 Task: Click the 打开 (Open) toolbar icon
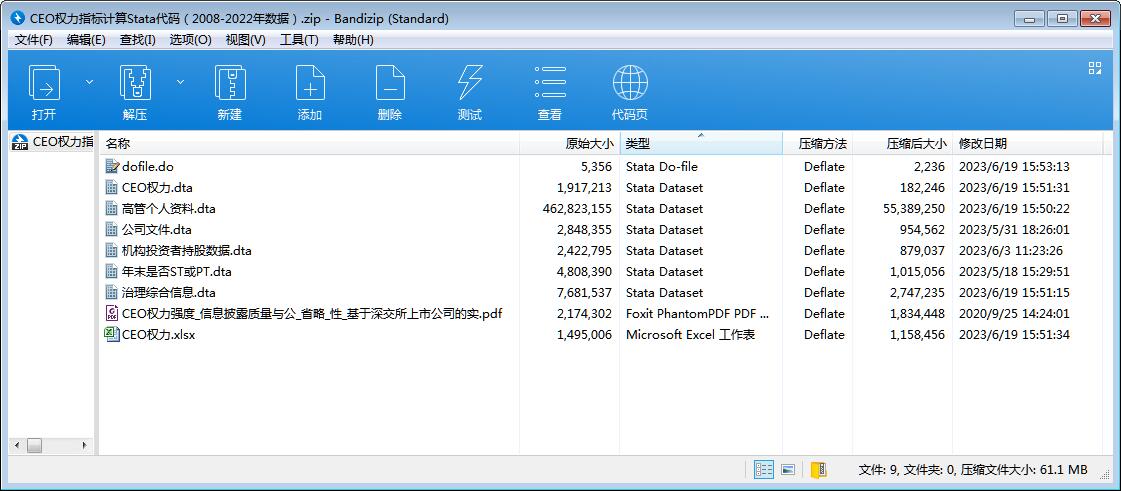(44, 82)
